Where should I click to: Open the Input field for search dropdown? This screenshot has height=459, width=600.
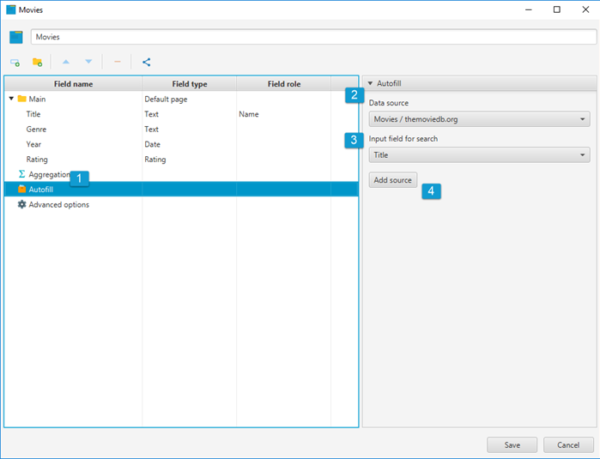(x=479, y=155)
